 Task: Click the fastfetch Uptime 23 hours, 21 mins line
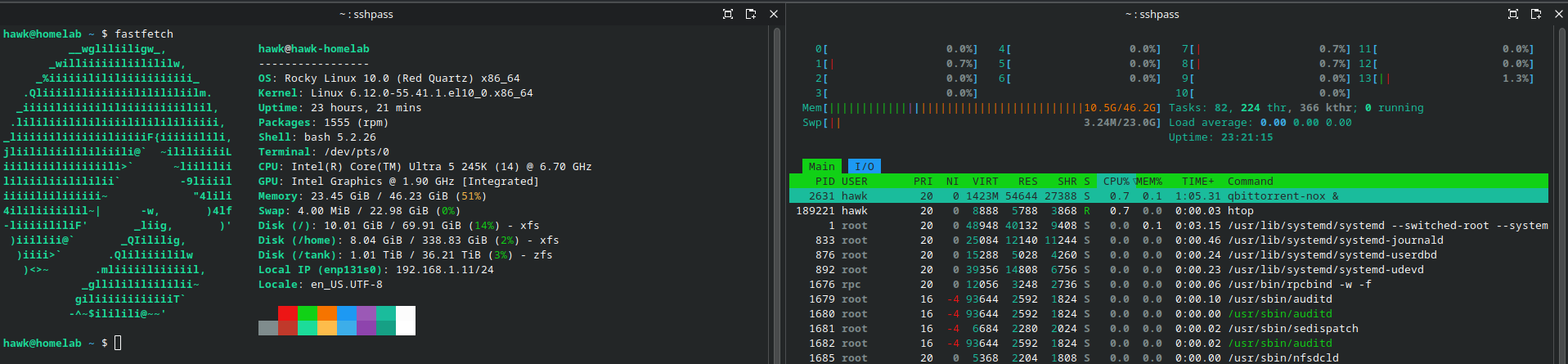tap(340, 107)
